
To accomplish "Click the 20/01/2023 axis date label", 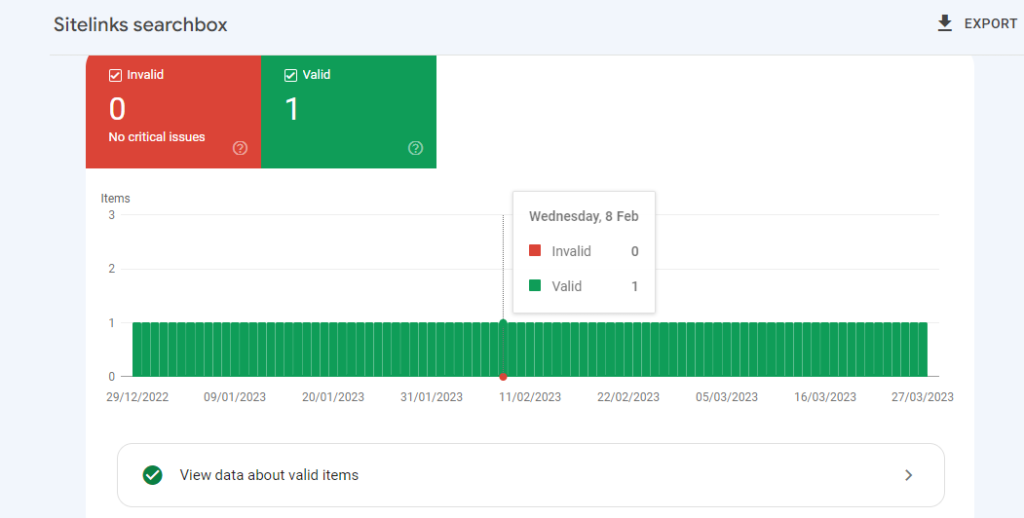I will click(x=333, y=397).
